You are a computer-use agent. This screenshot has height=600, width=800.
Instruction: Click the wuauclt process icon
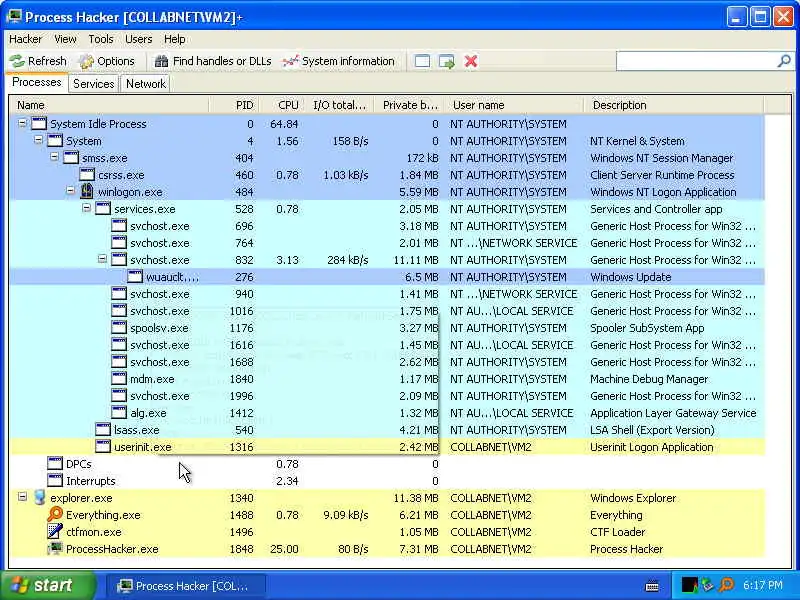coord(135,277)
